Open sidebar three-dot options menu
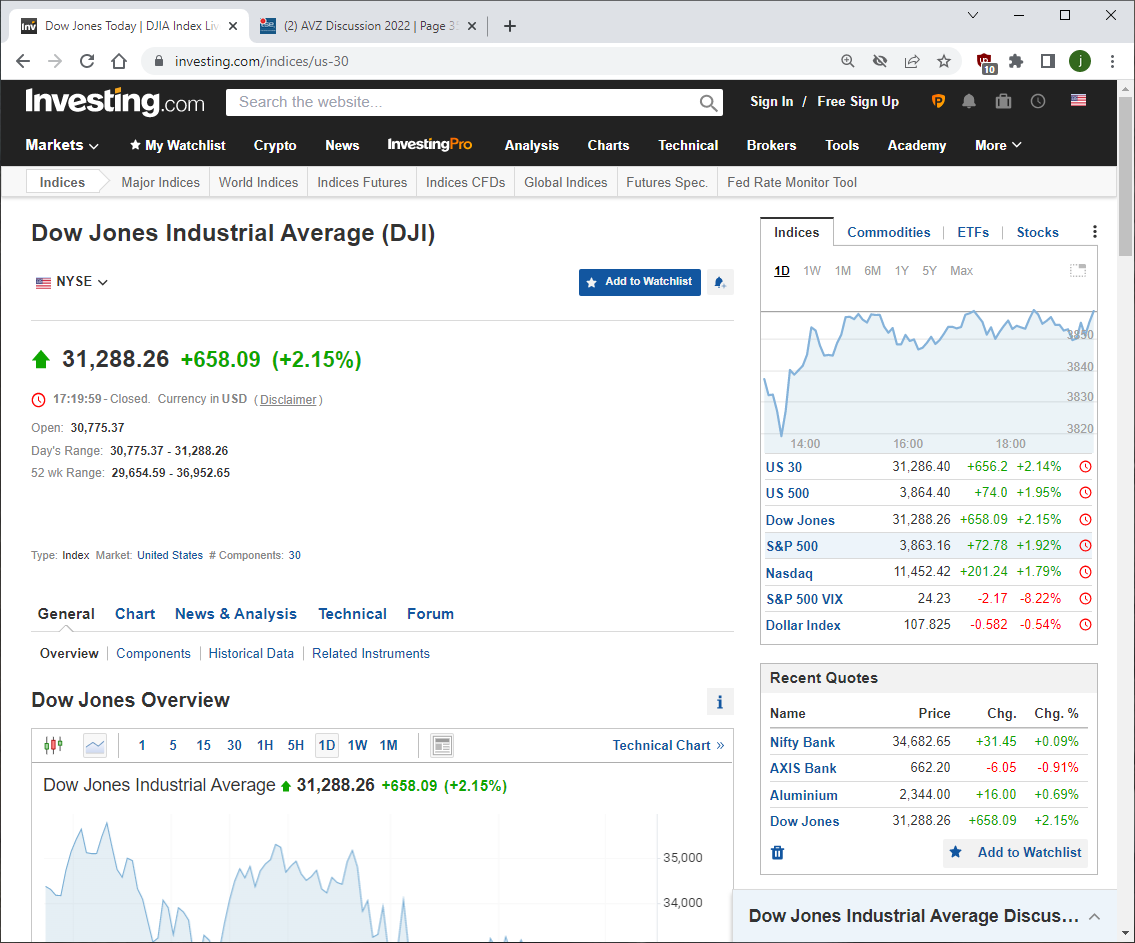 (x=1094, y=232)
